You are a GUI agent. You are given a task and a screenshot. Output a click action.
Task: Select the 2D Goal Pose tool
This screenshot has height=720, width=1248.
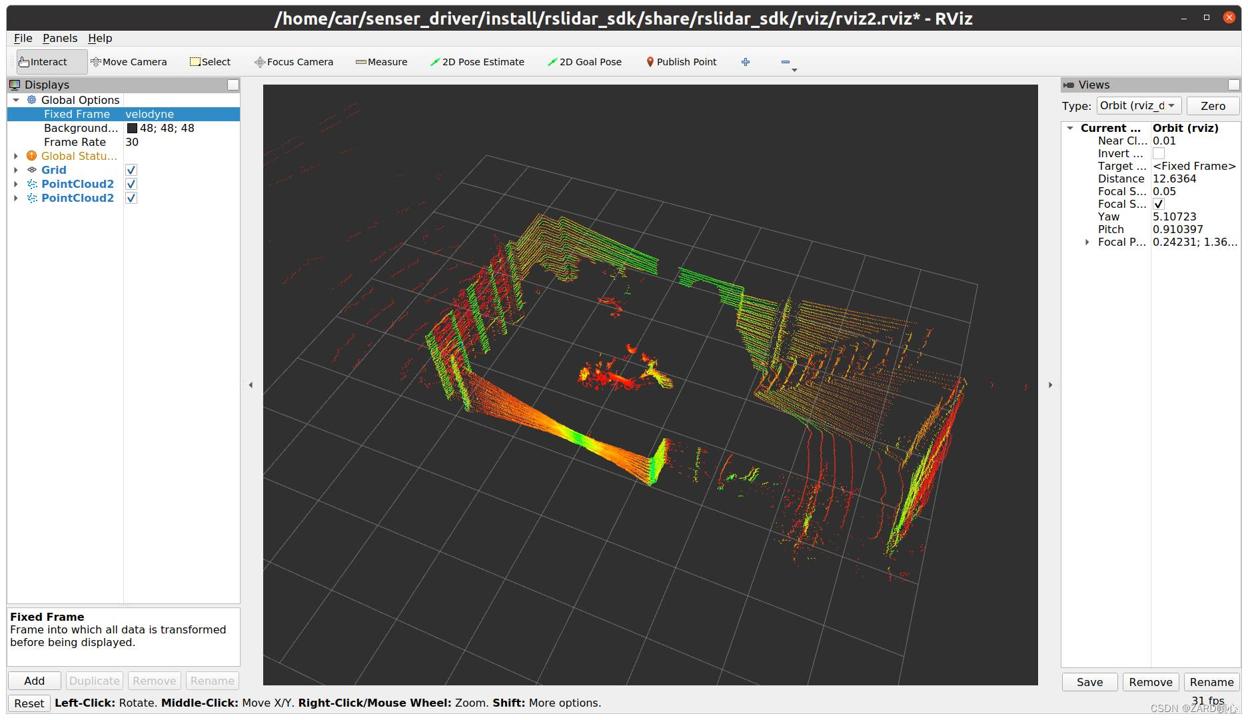584,62
